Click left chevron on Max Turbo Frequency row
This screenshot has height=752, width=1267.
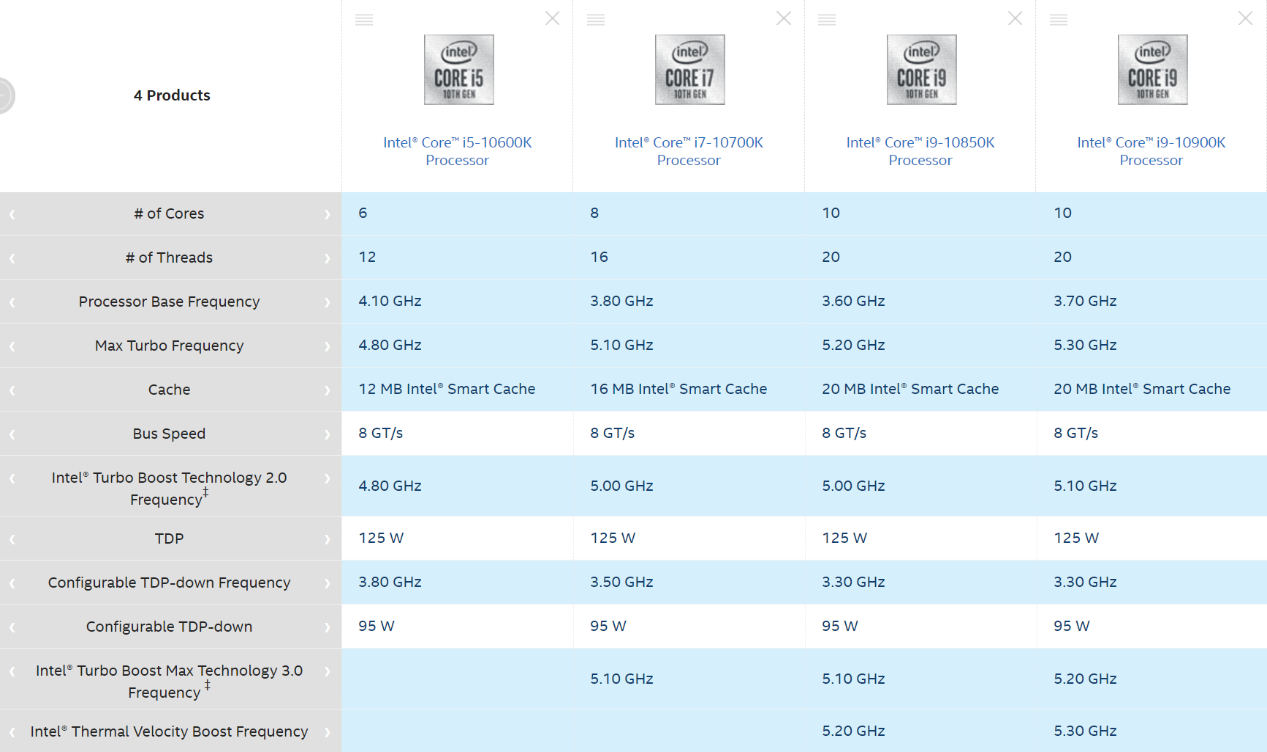pyautogui.click(x=12, y=346)
